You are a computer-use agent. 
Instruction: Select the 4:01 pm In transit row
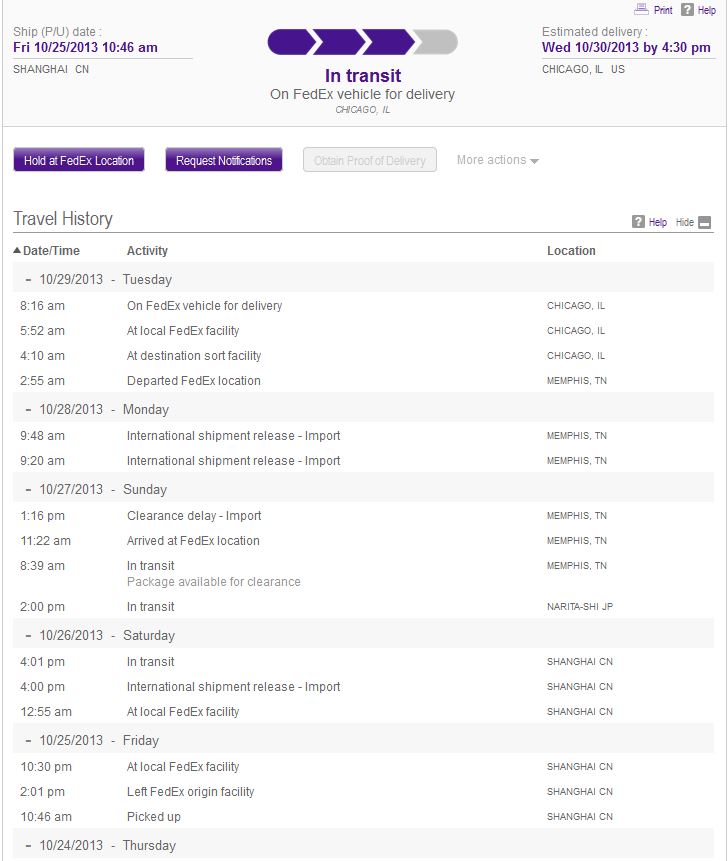tap(363, 662)
